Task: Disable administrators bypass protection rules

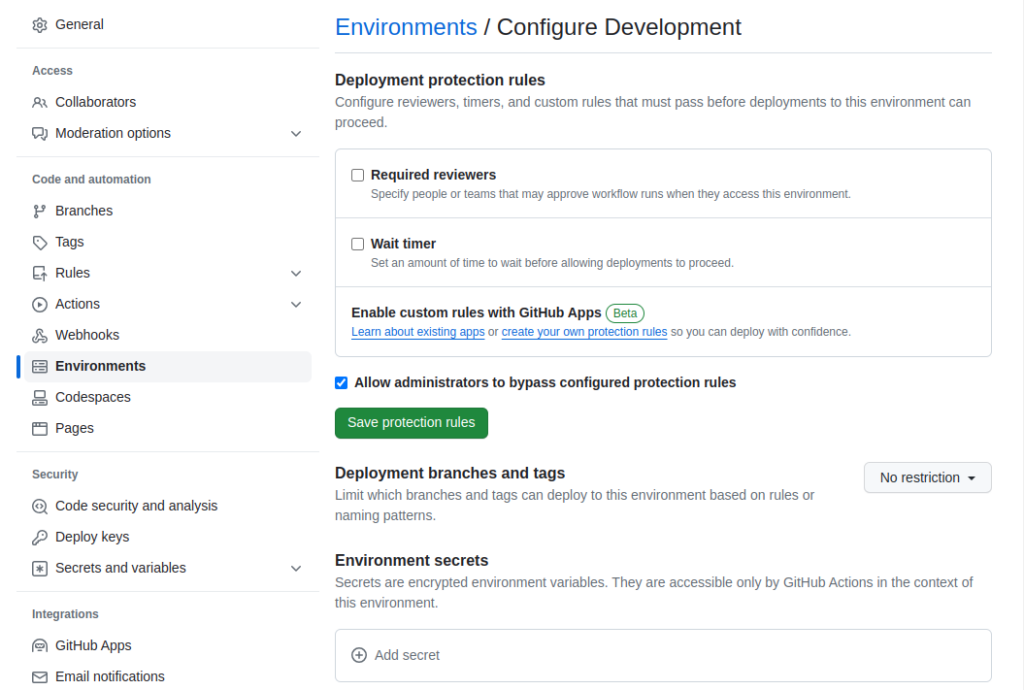Action: point(341,382)
